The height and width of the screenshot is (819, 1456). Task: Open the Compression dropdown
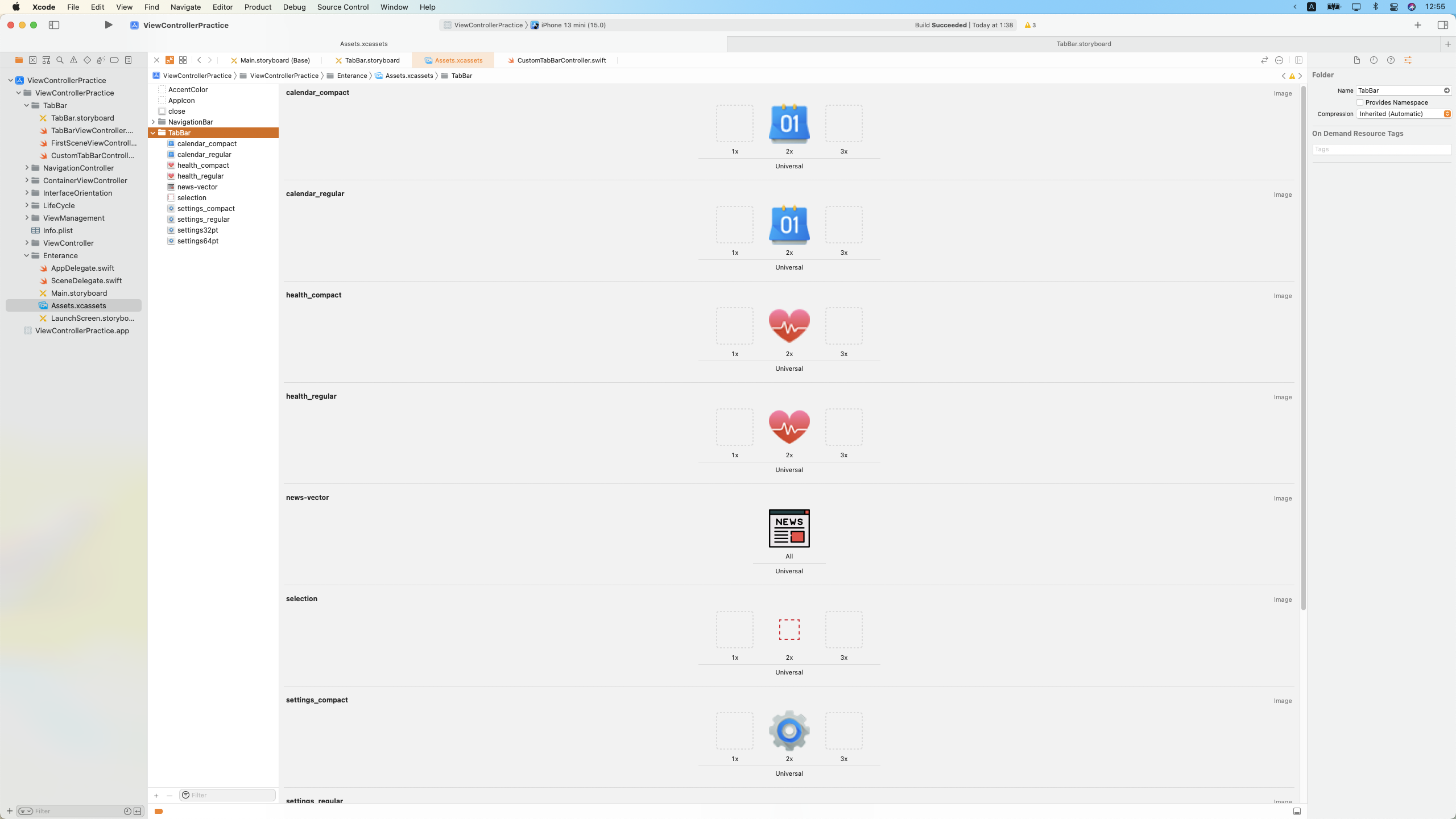click(x=1404, y=114)
